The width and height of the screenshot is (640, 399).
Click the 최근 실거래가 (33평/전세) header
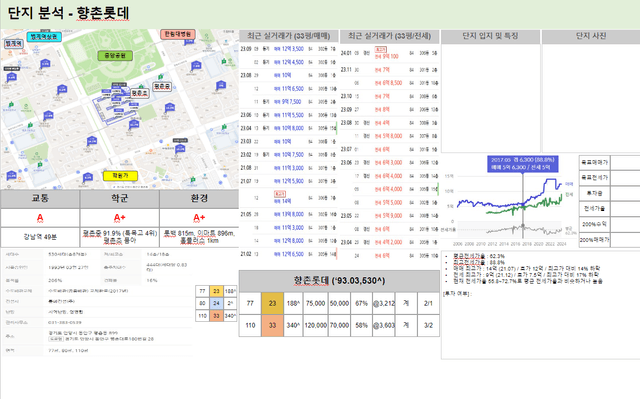coord(389,36)
